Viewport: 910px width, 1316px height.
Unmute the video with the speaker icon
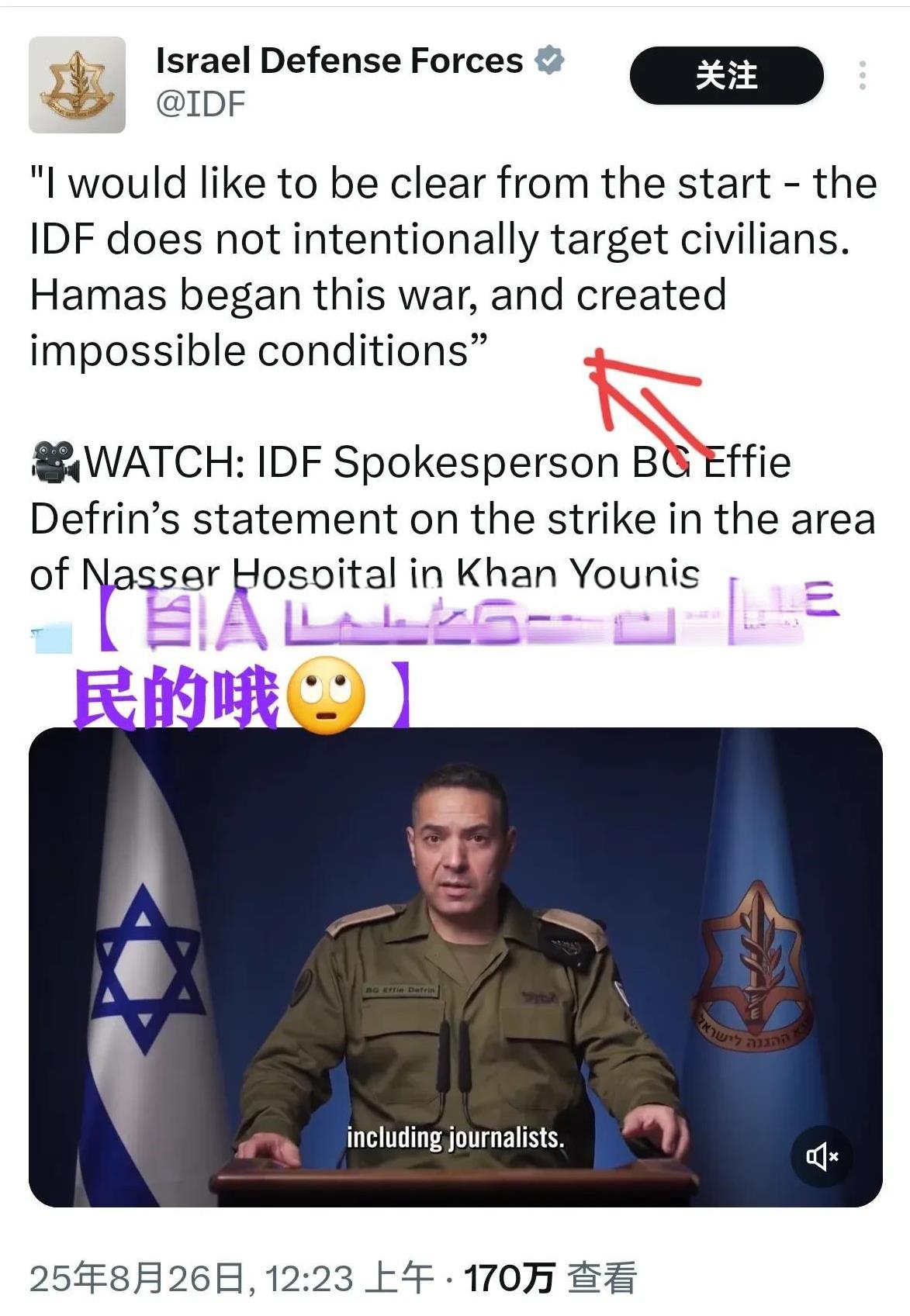tap(822, 1157)
